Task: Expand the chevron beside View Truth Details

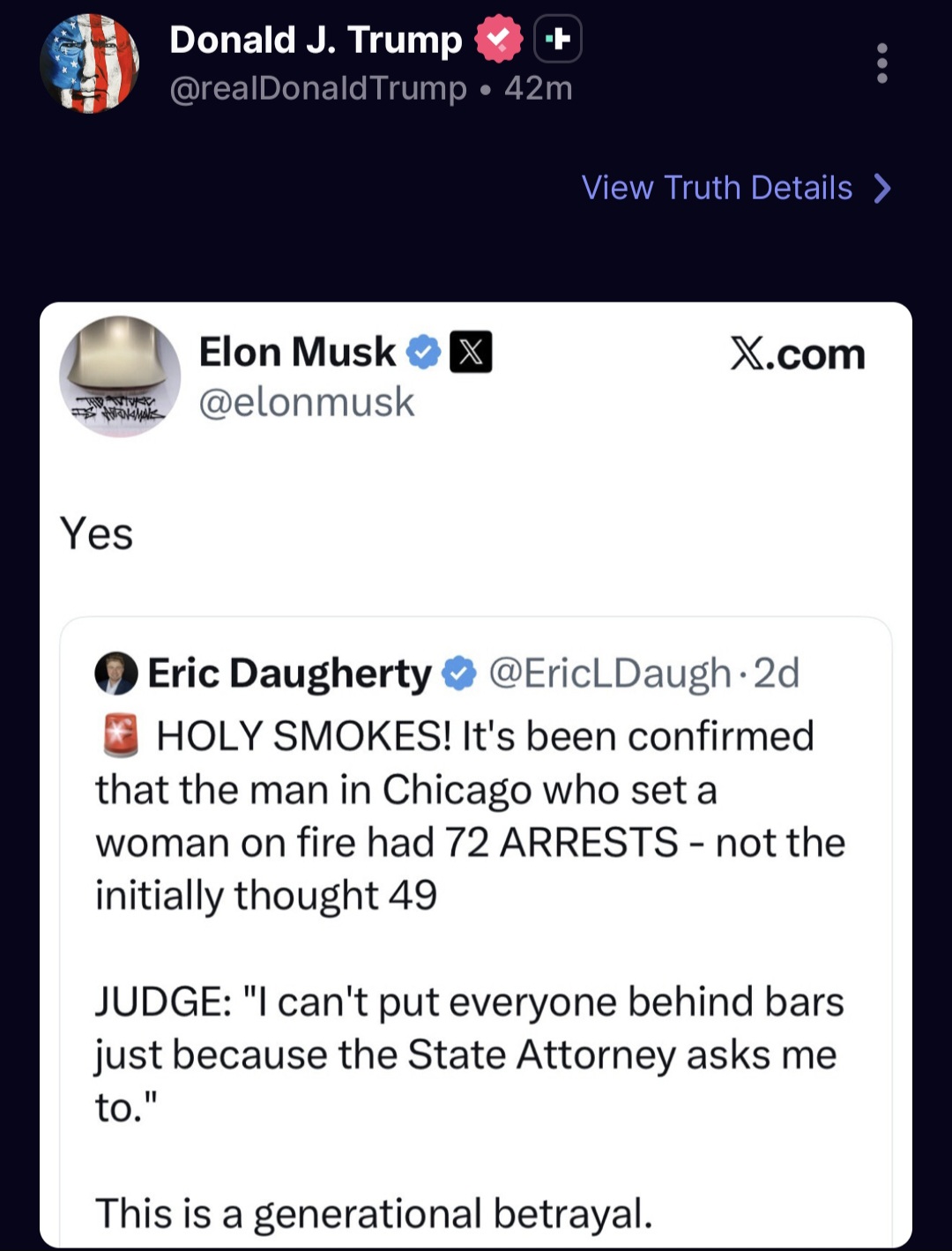Action: (881, 188)
